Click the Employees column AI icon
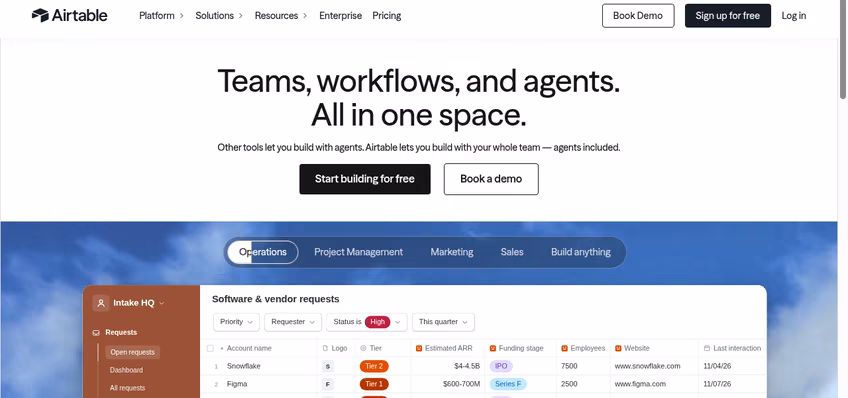848x398 pixels. [x=565, y=348]
